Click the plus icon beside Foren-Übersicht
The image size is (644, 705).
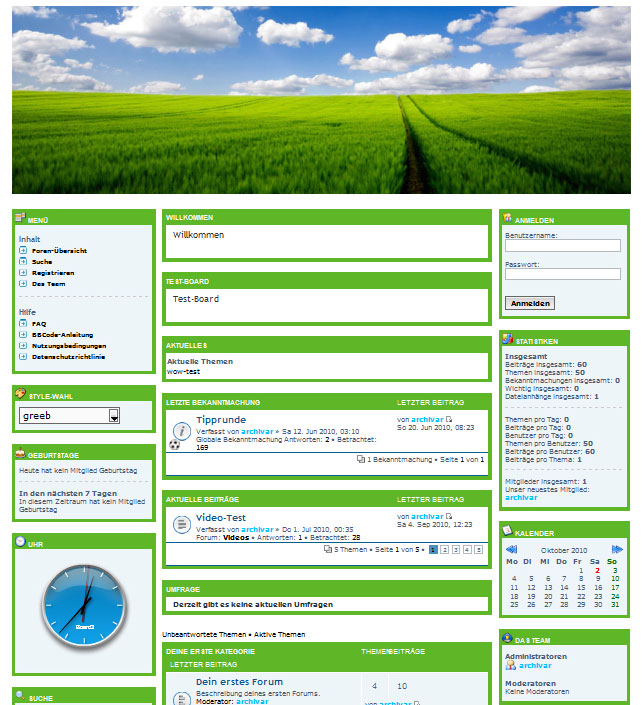tap(23, 250)
